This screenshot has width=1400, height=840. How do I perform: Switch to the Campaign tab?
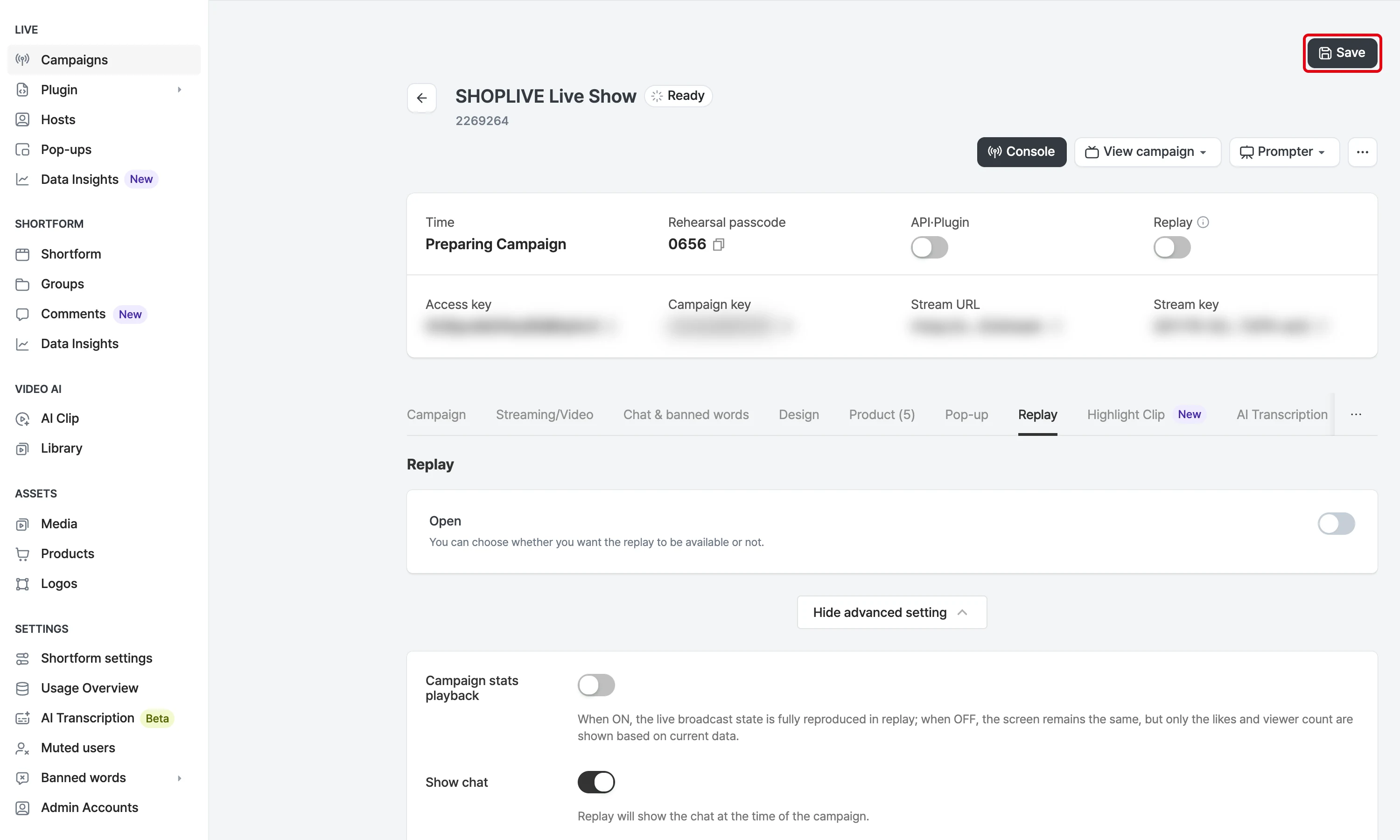tap(436, 415)
